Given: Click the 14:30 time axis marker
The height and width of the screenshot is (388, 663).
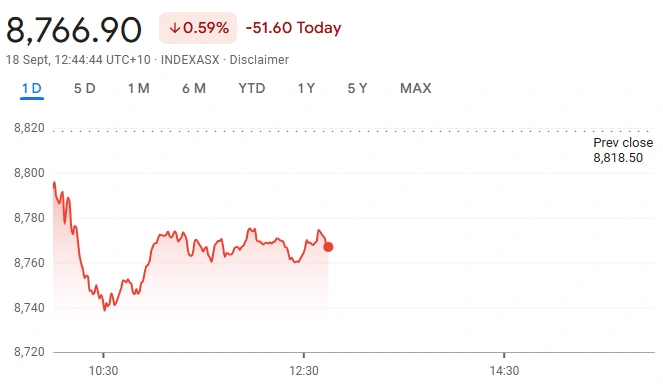Looking at the screenshot, I should click(x=504, y=371).
